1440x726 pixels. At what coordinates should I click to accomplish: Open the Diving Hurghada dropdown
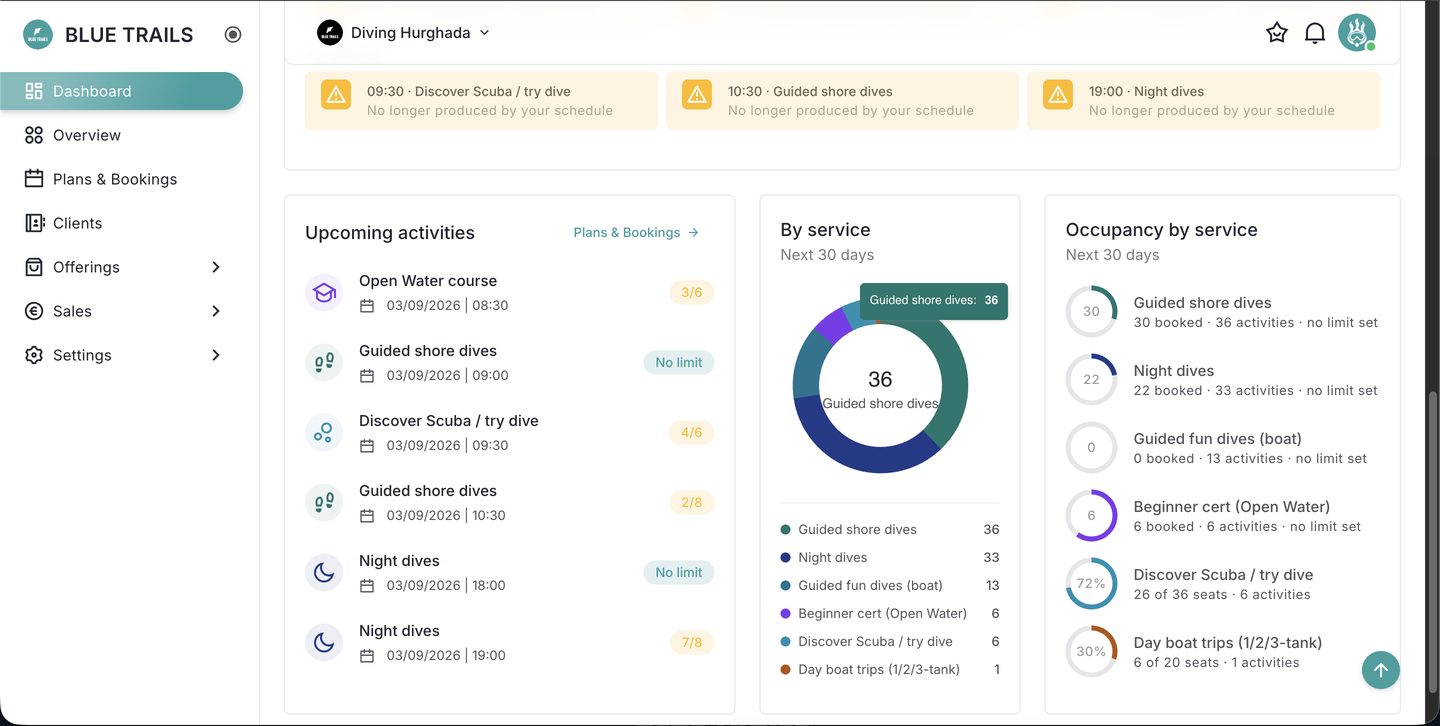(404, 33)
